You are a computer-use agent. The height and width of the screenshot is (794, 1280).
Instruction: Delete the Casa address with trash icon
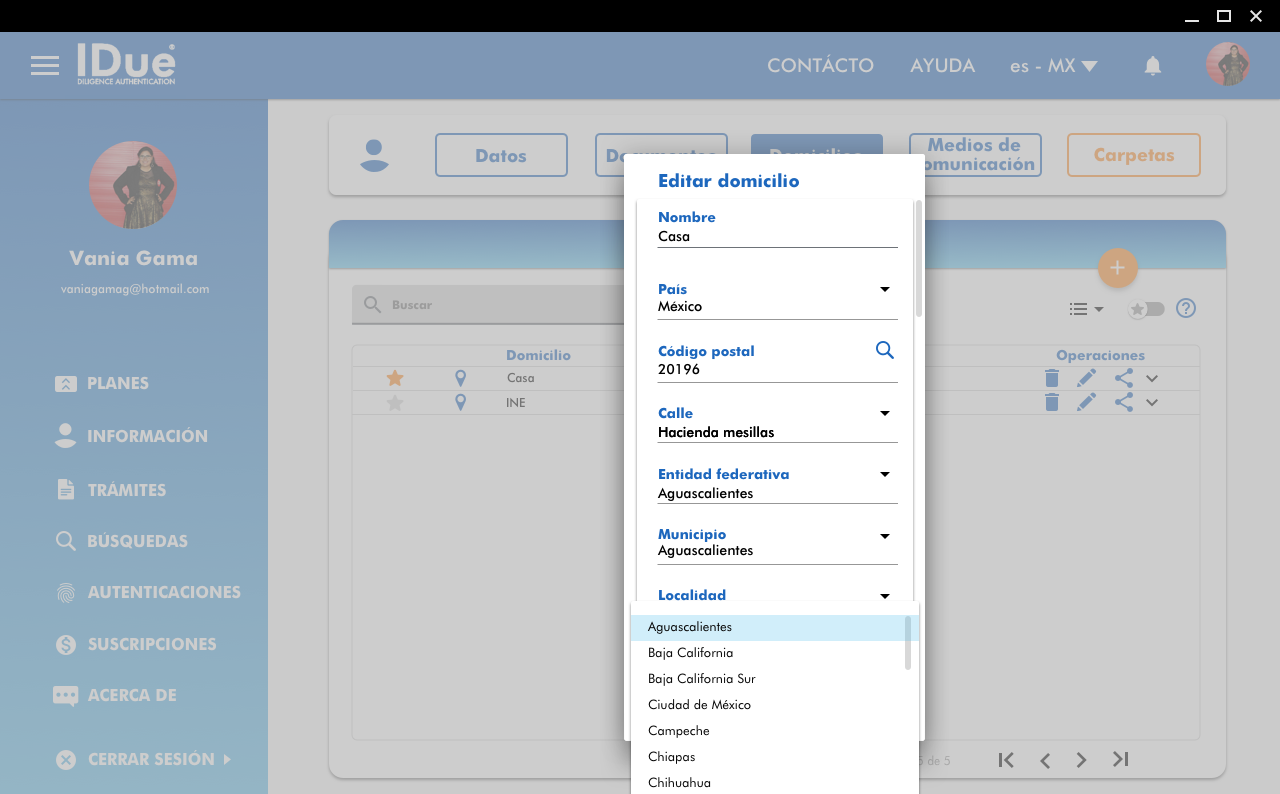[x=1051, y=378]
